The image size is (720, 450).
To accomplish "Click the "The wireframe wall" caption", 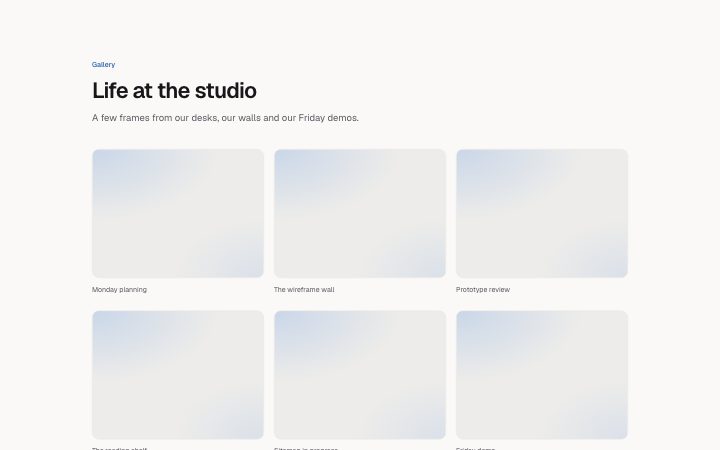I will pyautogui.click(x=304, y=290).
